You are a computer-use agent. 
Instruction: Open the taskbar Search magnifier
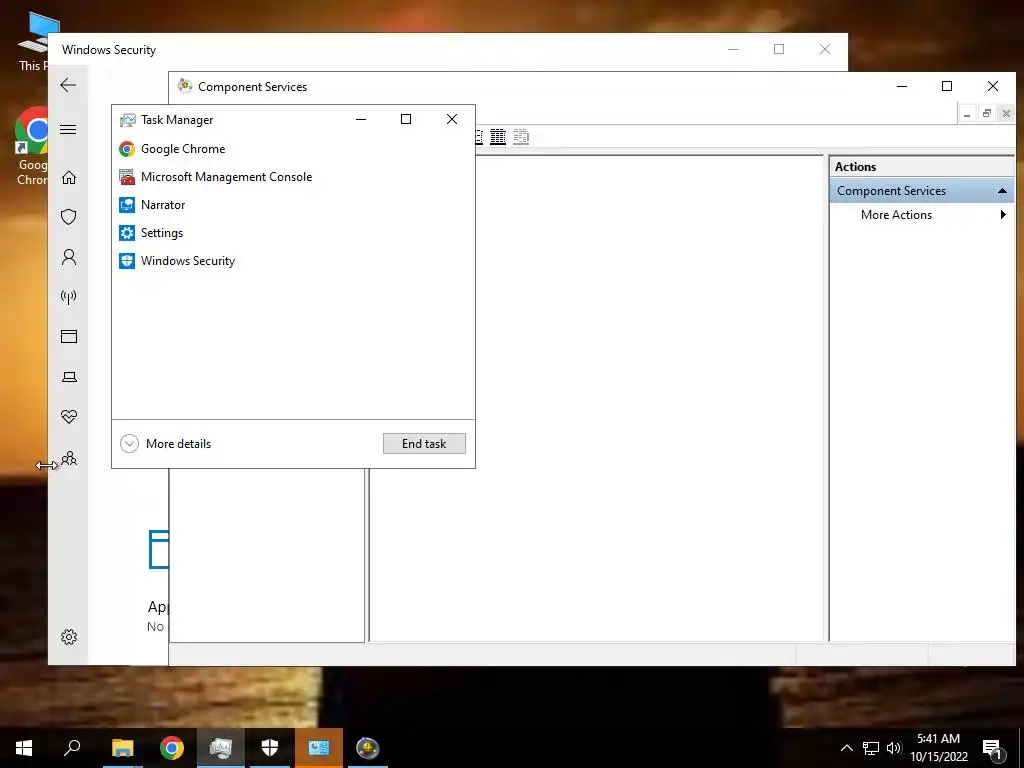click(72, 748)
